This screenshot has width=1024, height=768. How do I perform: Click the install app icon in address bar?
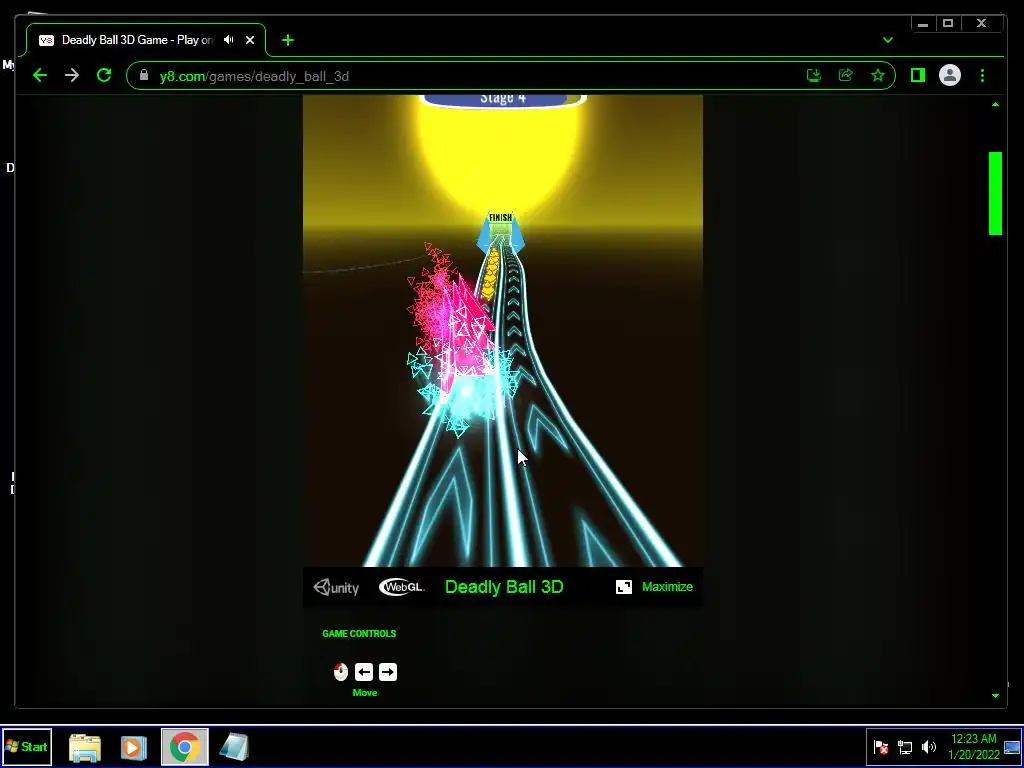(x=814, y=76)
